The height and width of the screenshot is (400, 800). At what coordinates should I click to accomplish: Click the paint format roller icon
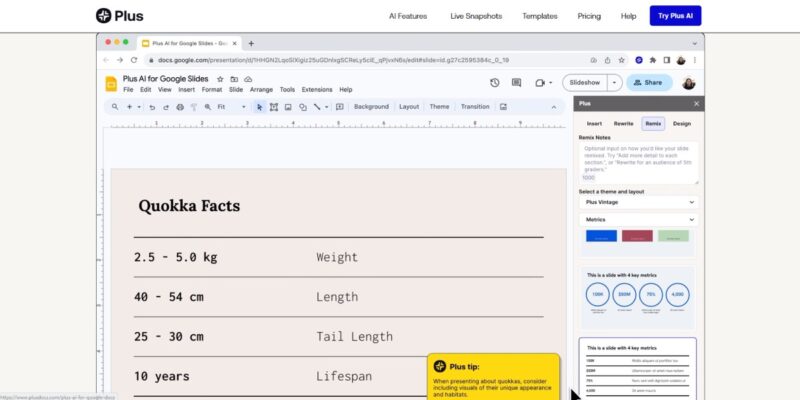point(194,107)
